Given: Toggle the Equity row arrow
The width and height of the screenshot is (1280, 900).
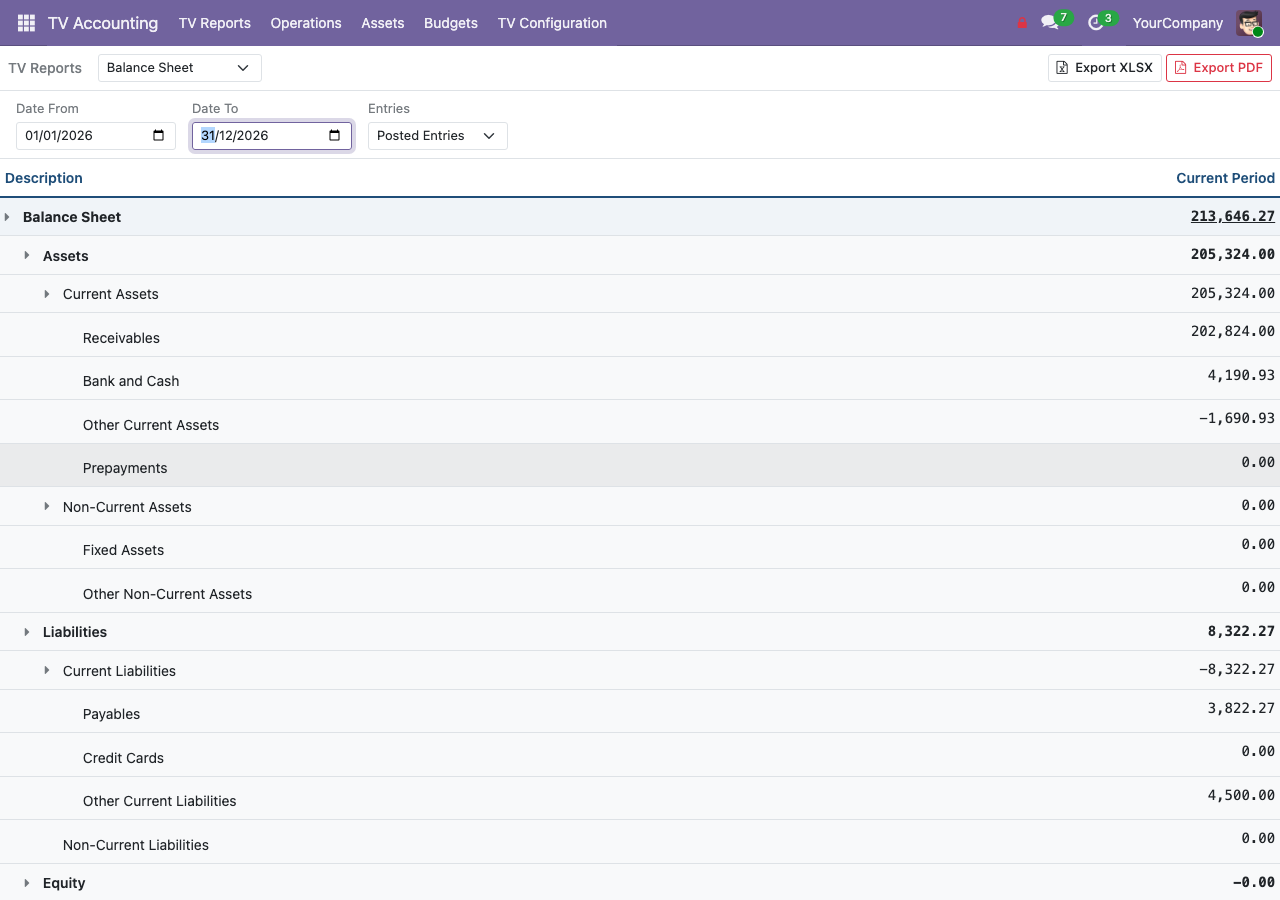Looking at the screenshot, I should click(x=27, y=883).
